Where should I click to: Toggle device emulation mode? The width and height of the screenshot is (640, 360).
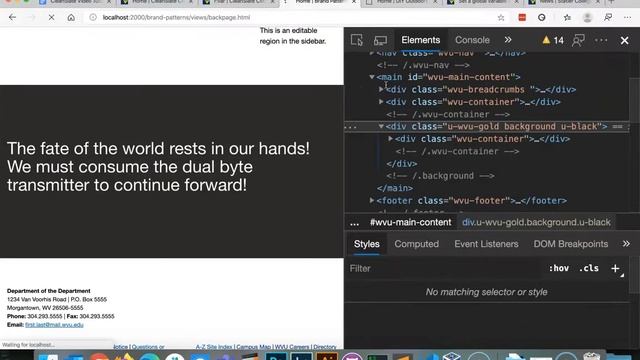[380, 40]
